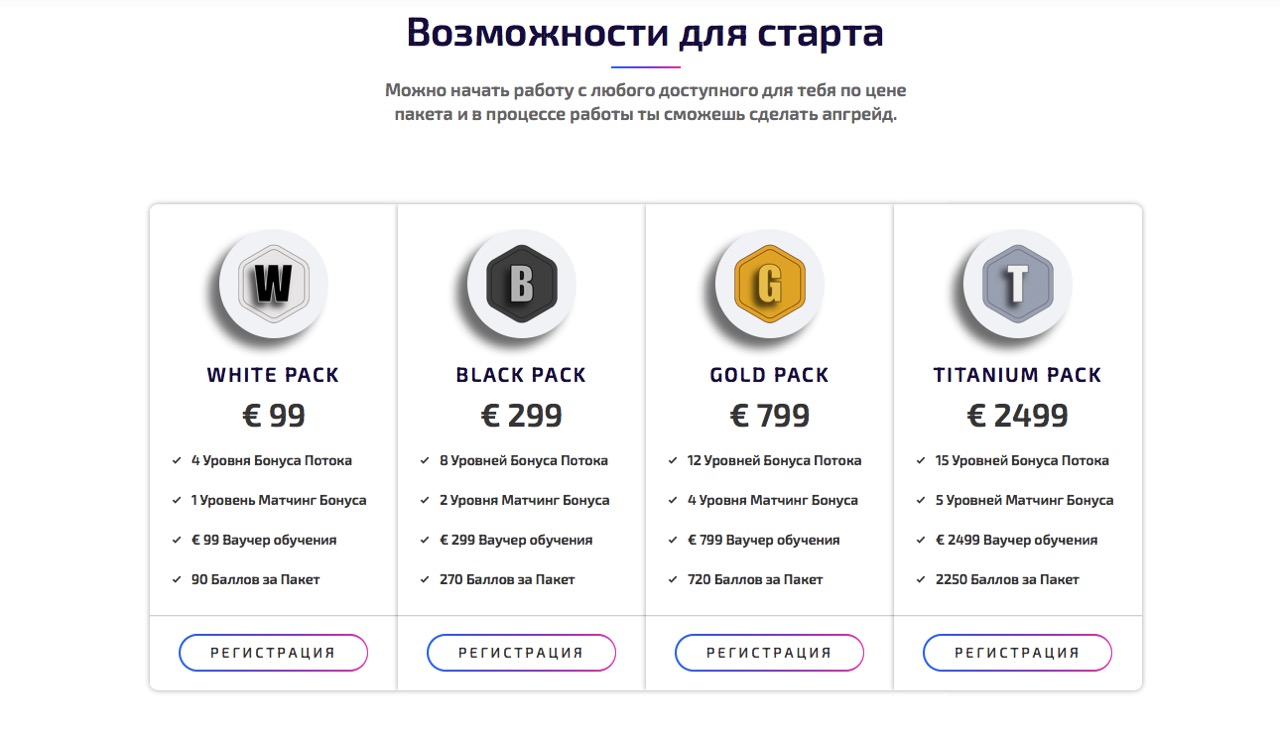Choose РЕГИСТРАЦИЯ for the Gold Pack
This screenshot has height=736, width=1280.
[x=769, y=653]
